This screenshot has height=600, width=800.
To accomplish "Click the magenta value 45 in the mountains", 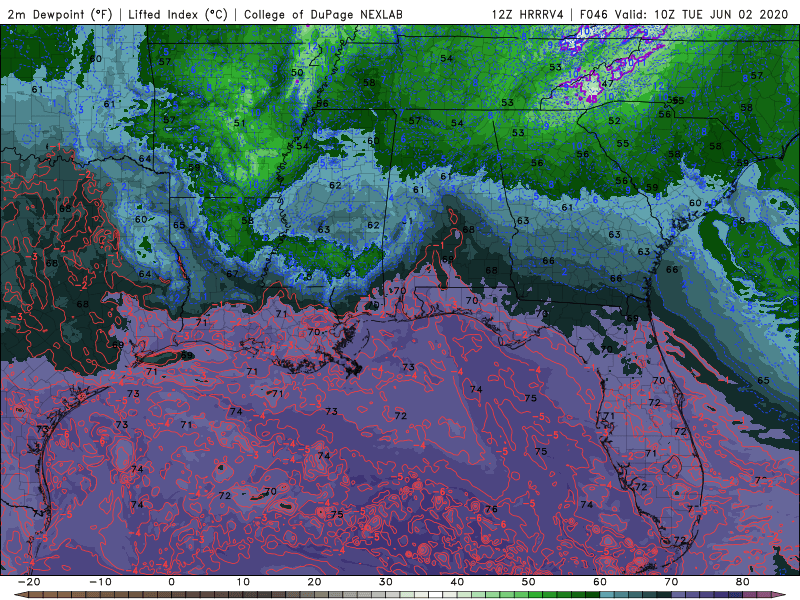I will [592, 98].
